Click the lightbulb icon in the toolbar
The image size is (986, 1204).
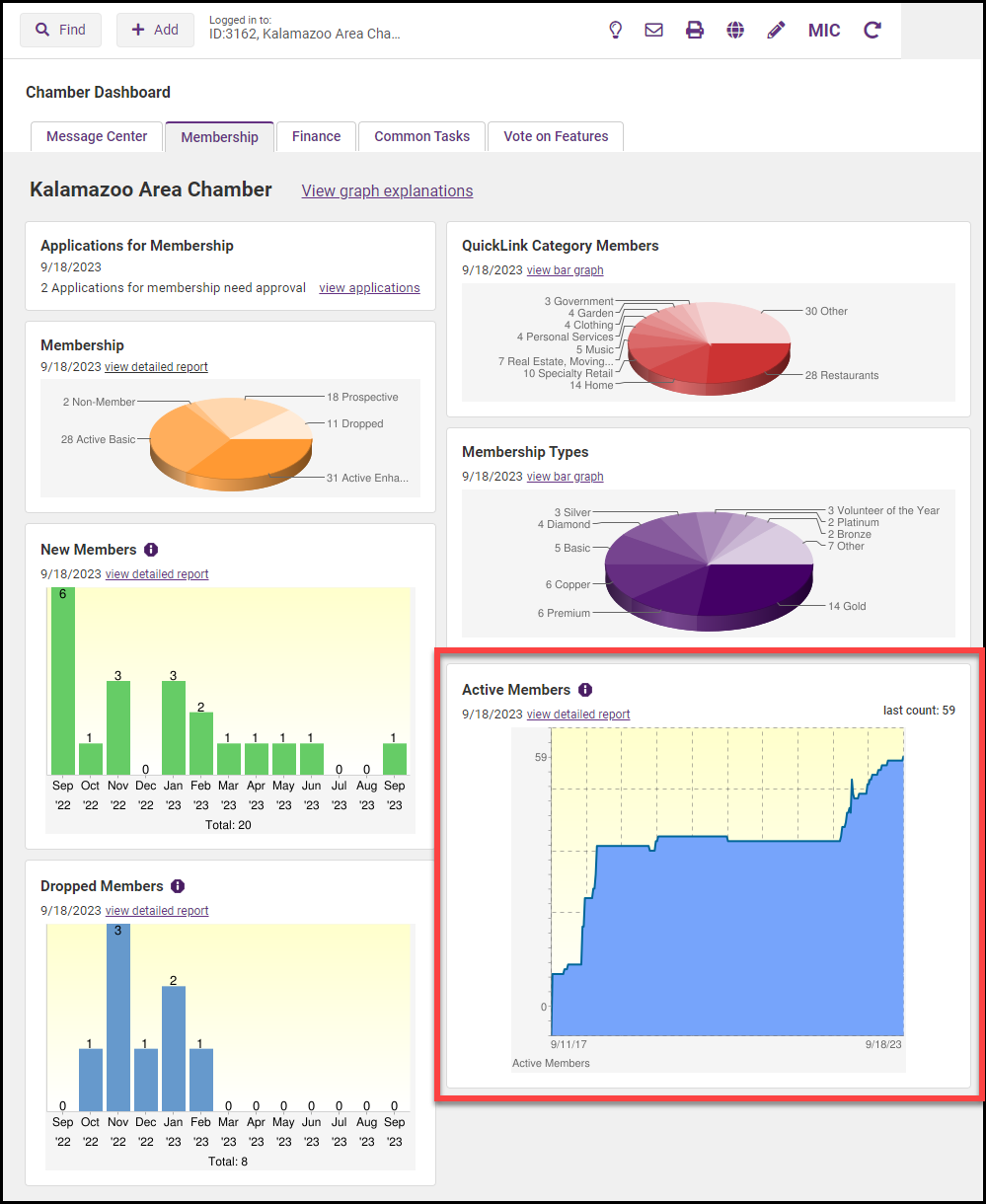[616, 30]
